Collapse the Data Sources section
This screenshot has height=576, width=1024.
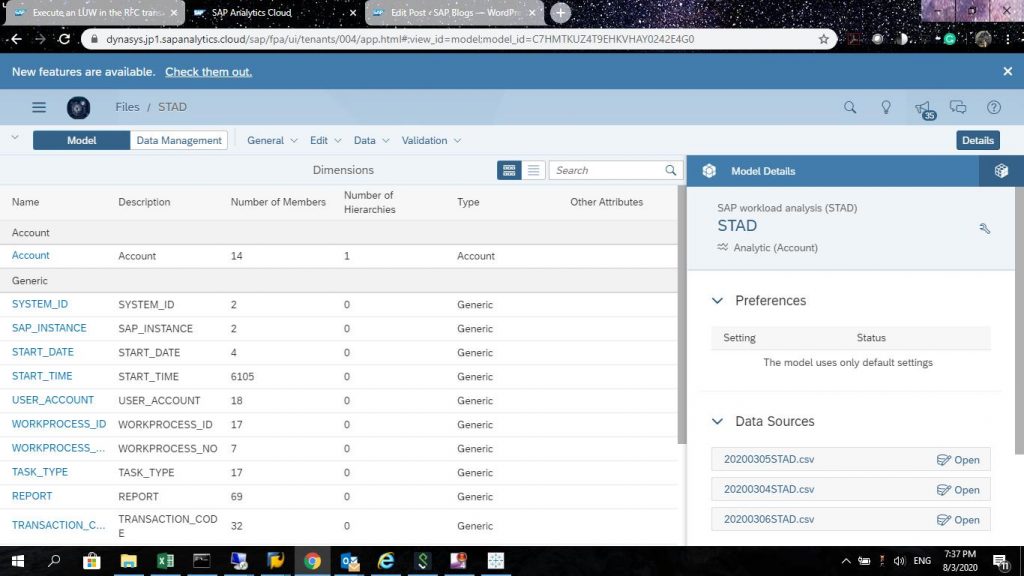tap(717, 422)
